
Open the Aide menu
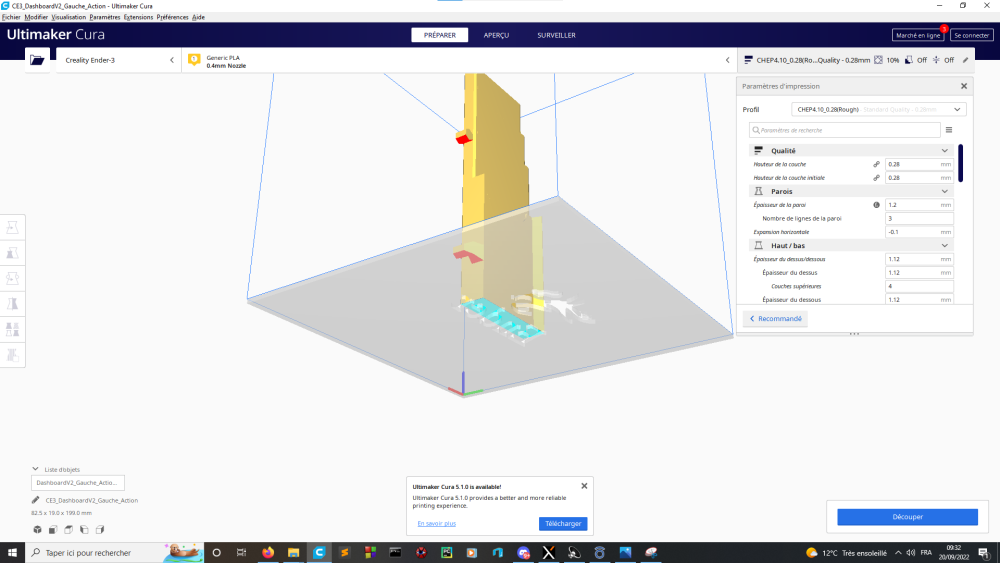pyautogui.click(x=198, y=17)
